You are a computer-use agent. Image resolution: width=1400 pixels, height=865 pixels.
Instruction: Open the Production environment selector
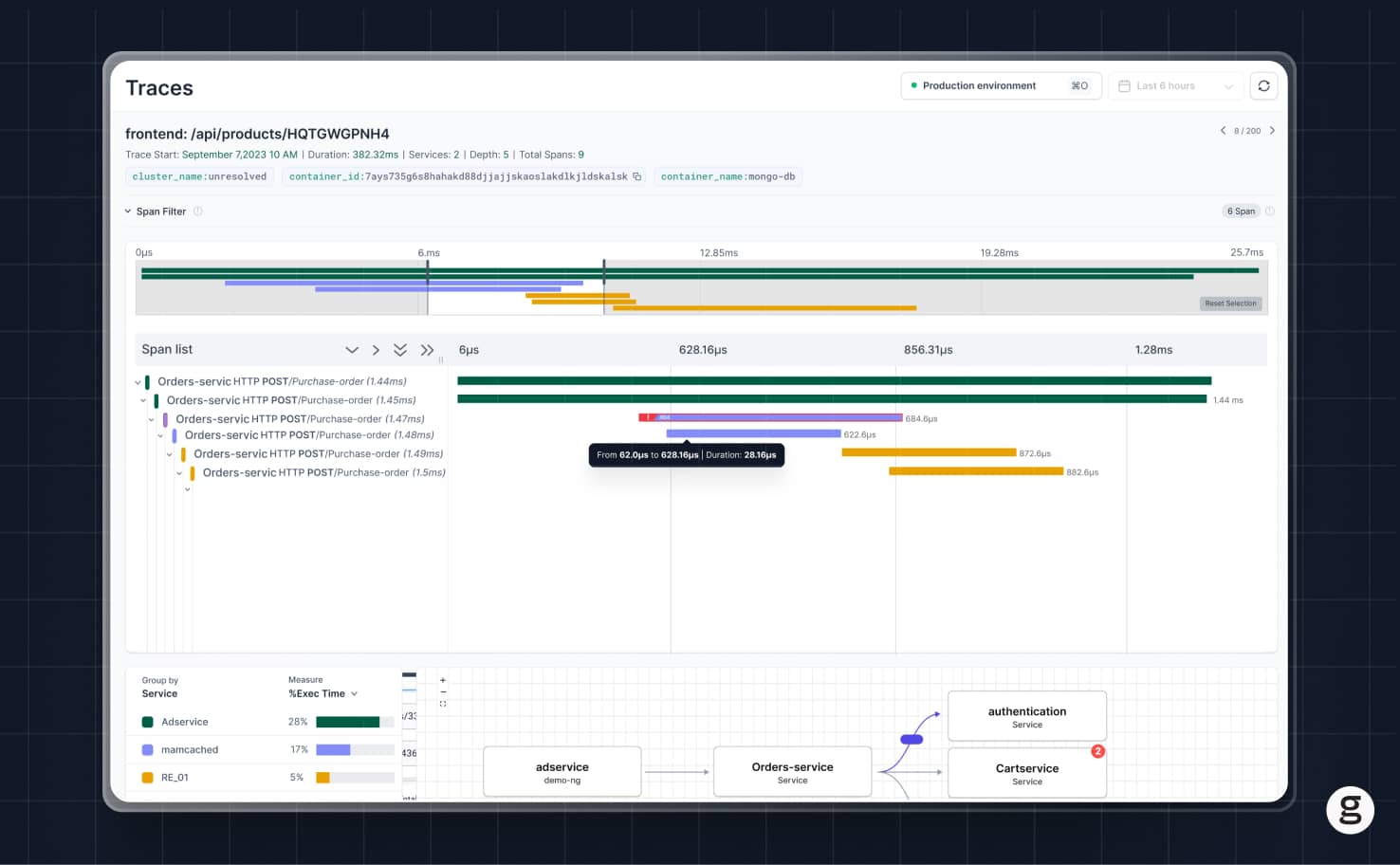pos(1001,85)
